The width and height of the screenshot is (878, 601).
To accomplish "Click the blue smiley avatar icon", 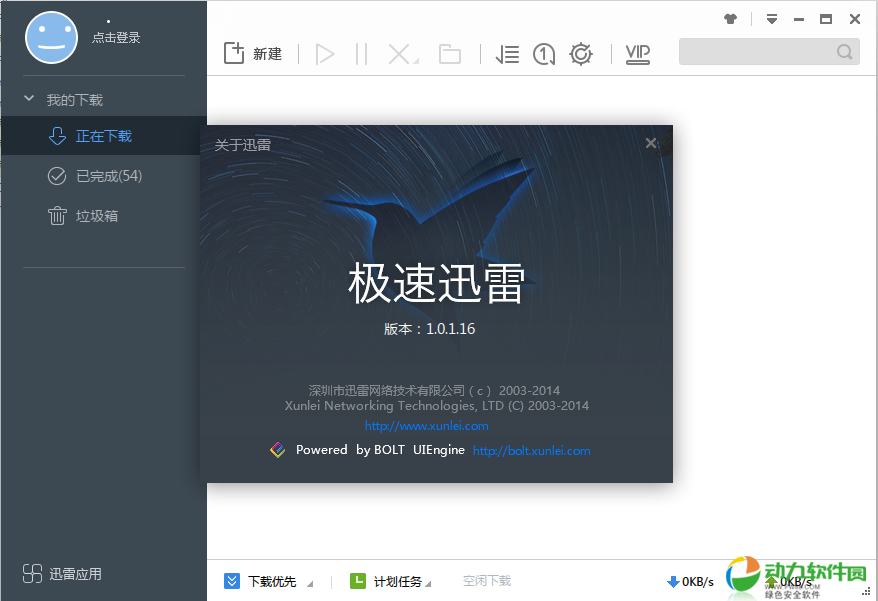I will 52,38.
